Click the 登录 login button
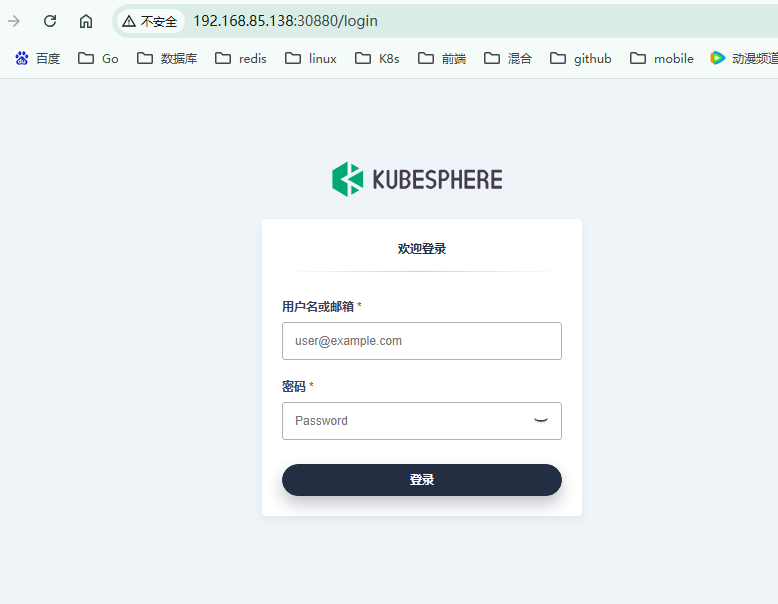778x604 pixels. [x=422, y=480]
